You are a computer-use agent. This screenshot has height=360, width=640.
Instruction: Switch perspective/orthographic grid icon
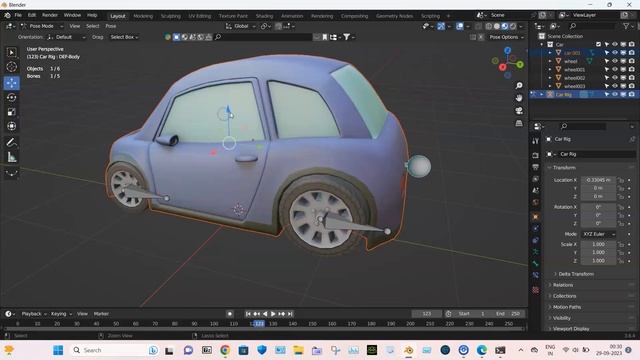(x=519, y=123)
